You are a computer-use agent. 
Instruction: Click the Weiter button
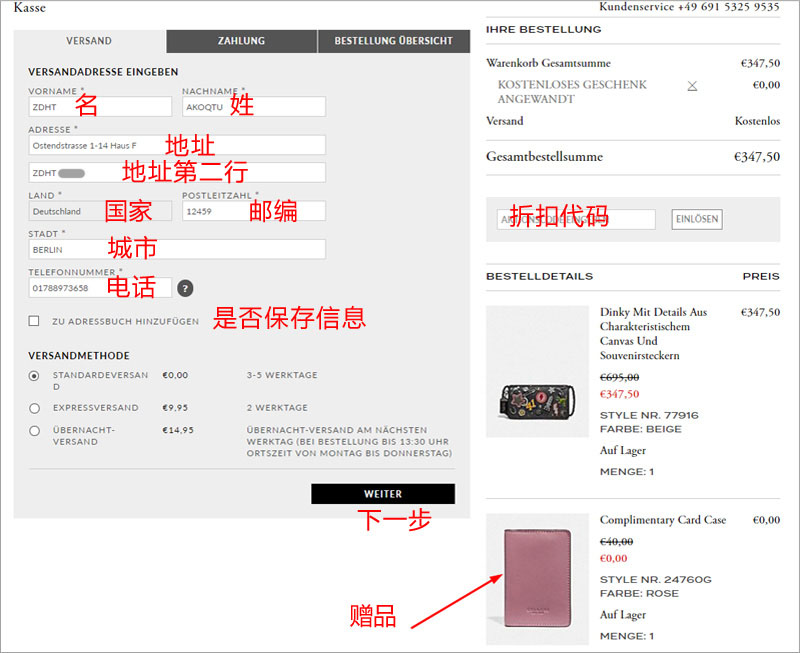tap(383, 494)
